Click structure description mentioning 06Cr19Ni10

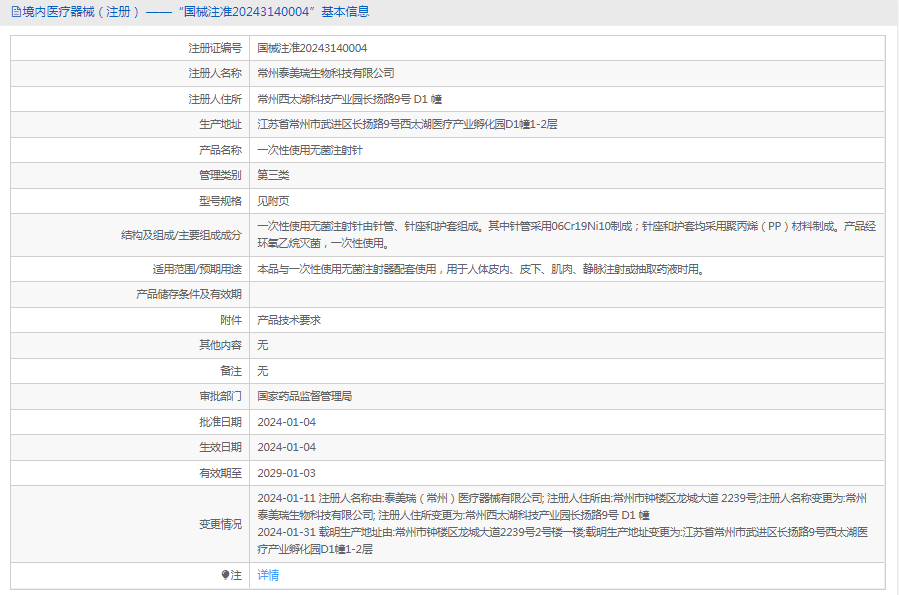click(566, 235)
